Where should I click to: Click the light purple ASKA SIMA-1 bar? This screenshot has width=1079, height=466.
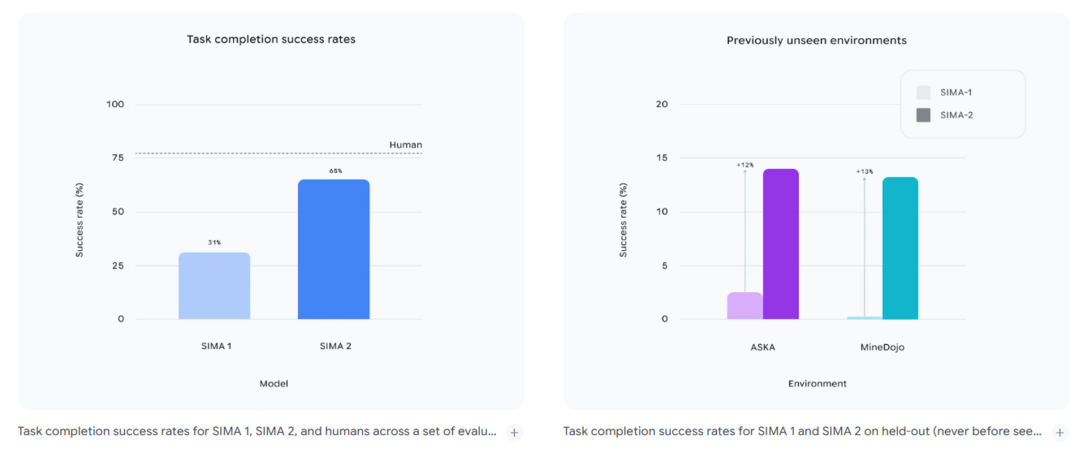coord(744,306)
